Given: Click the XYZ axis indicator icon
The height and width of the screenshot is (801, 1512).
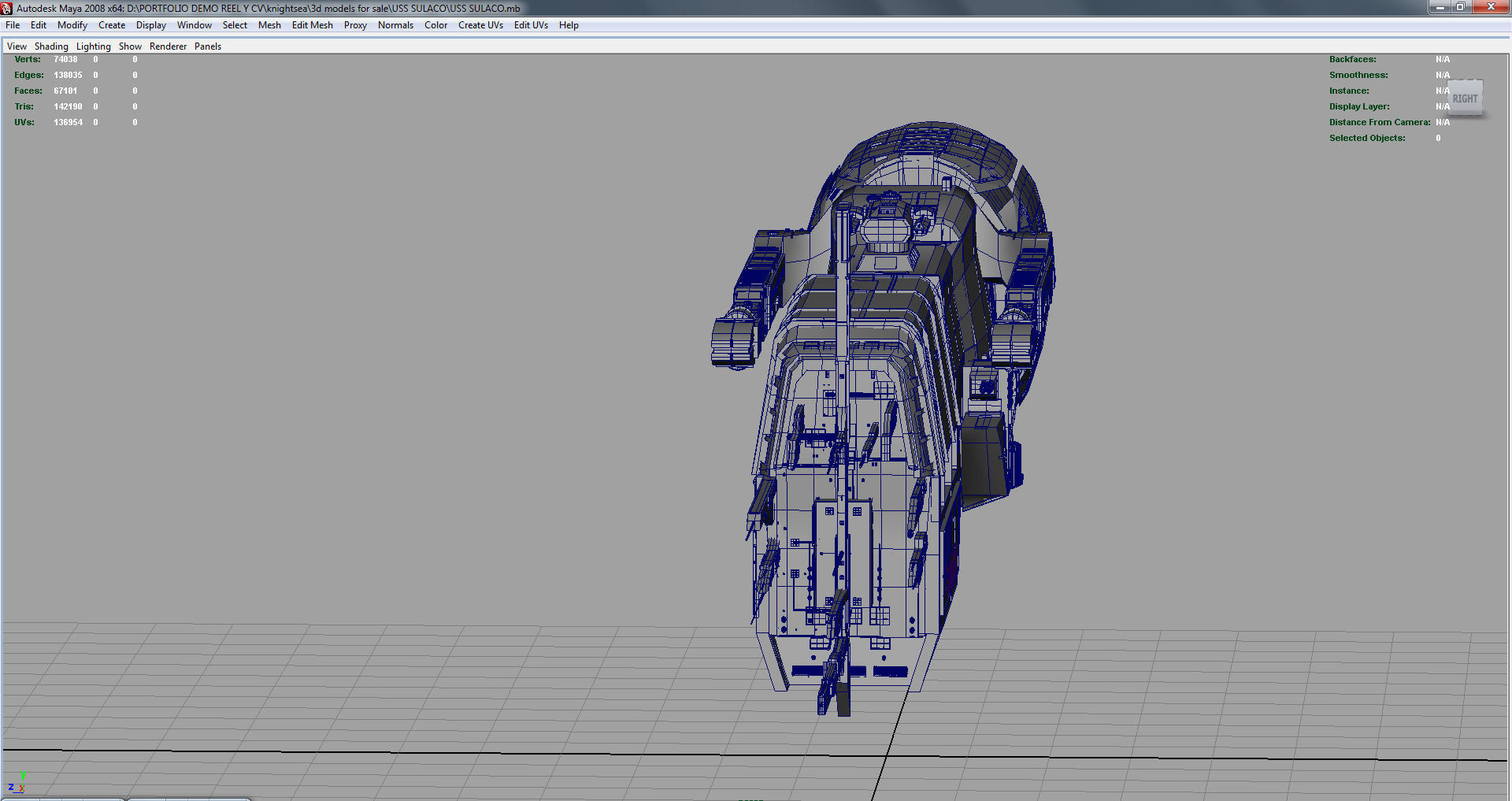Looking at the screenshot, I should pyautogui.click(x=17, y=783).
